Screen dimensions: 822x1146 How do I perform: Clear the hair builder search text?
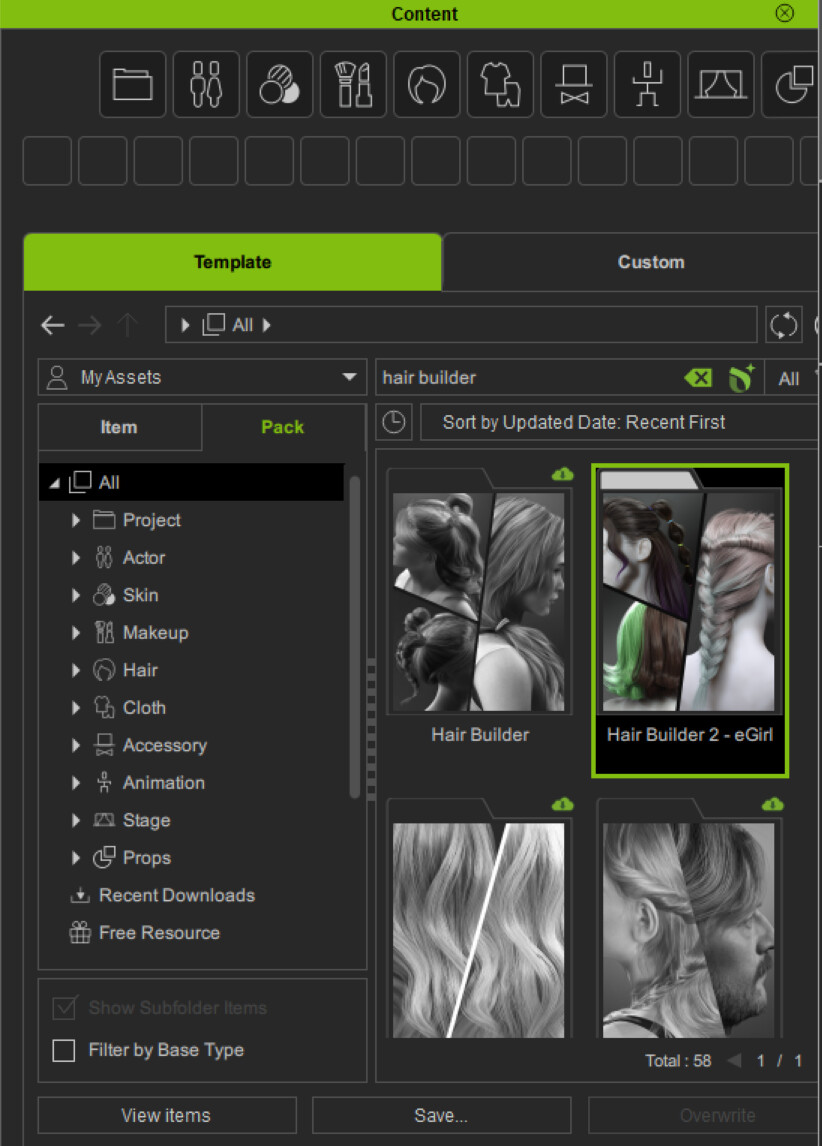[x=699, y=378]
